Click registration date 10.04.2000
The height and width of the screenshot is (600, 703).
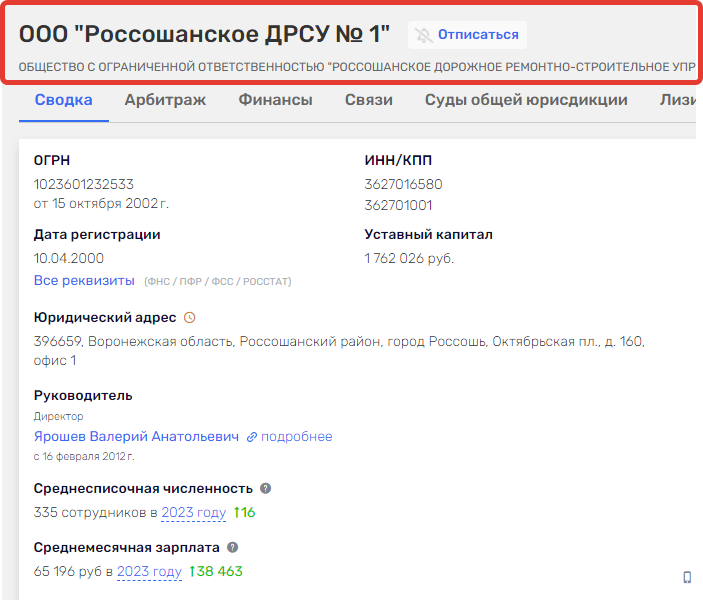click(69, 258)
